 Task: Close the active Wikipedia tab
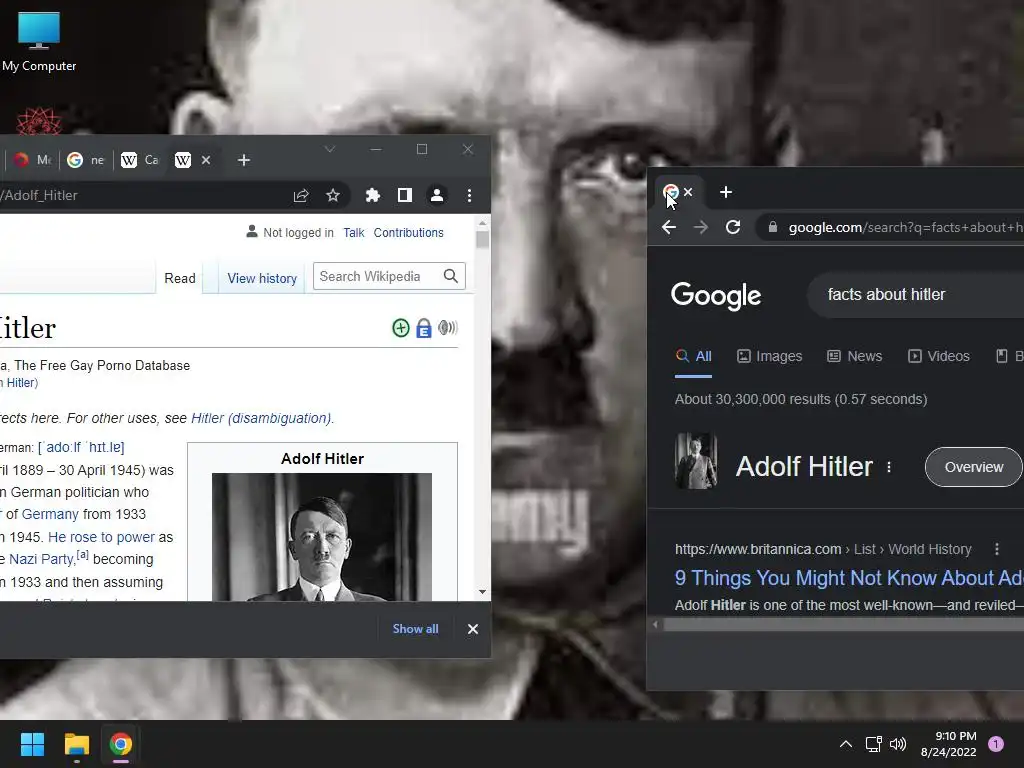coord(206,160)
